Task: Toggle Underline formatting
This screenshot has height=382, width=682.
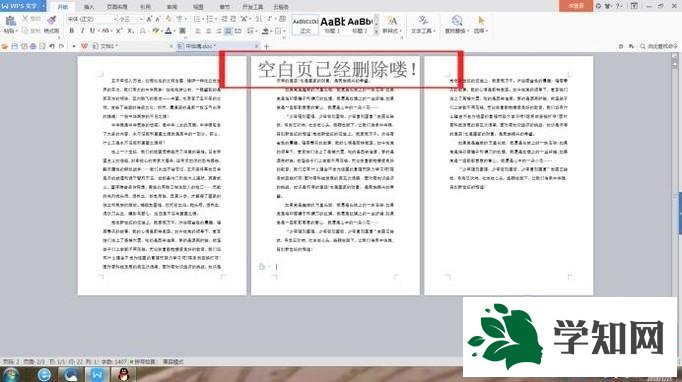Action: pos(92,31)
